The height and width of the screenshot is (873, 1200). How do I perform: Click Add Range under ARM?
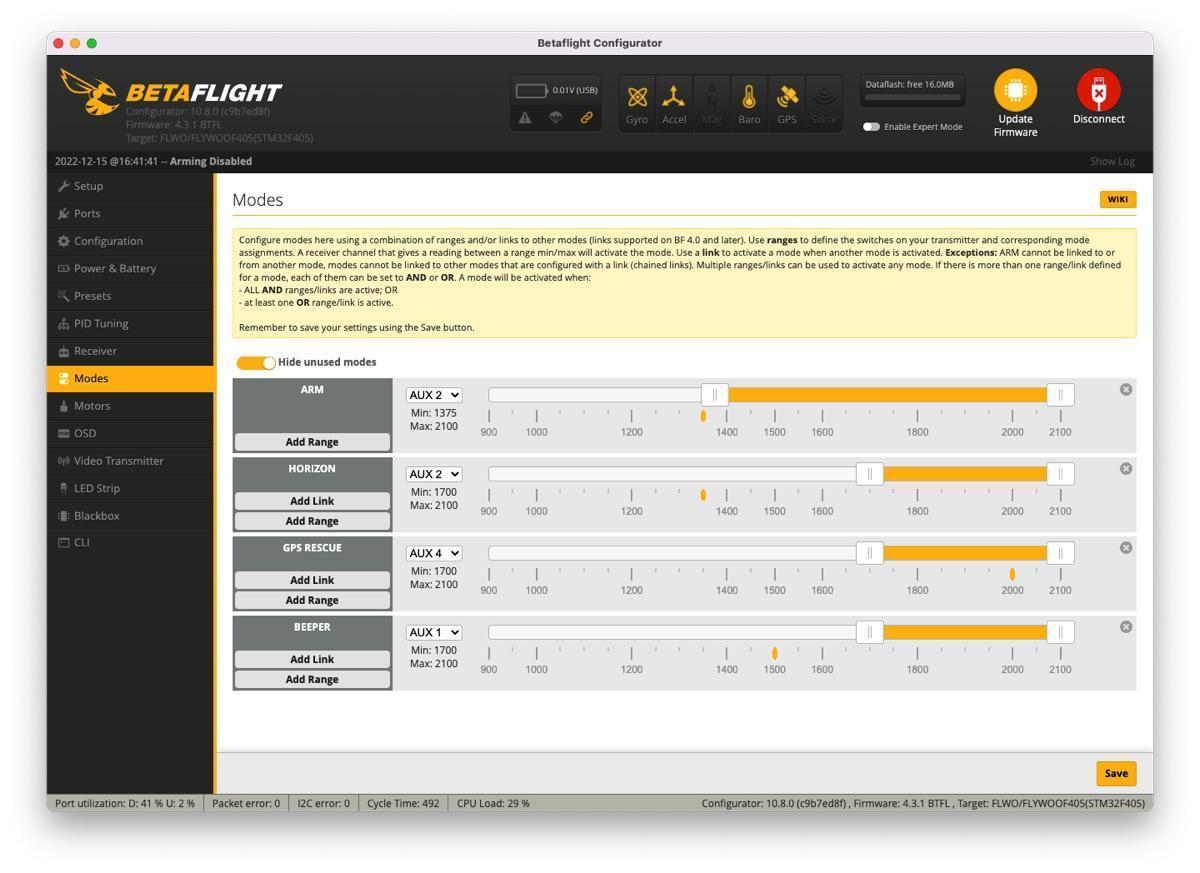click(x=312, y=442)
